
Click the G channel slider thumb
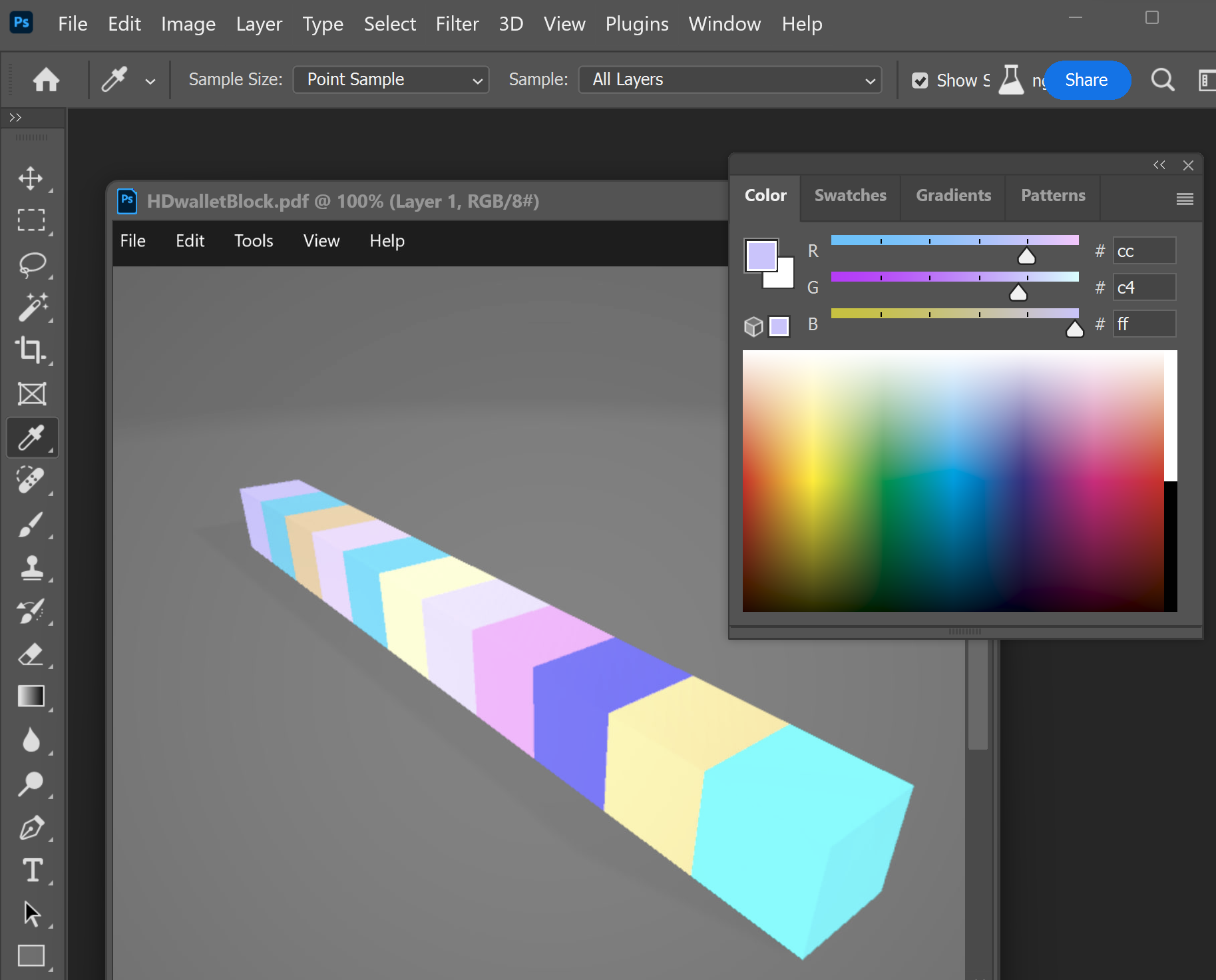click(x=1018, y=292)
